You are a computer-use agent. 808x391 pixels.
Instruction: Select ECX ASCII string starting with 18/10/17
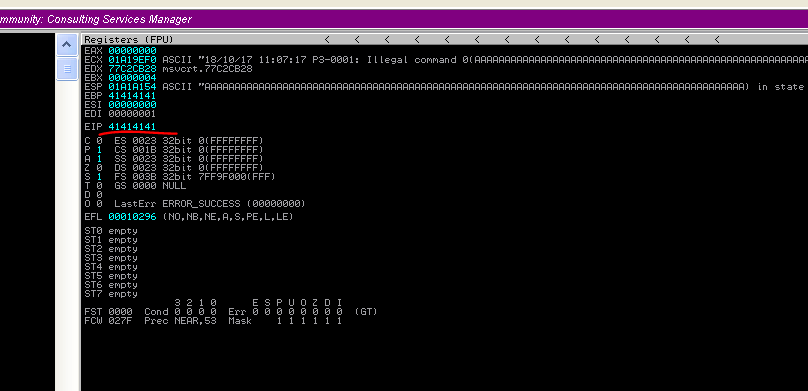click(484, 60)
